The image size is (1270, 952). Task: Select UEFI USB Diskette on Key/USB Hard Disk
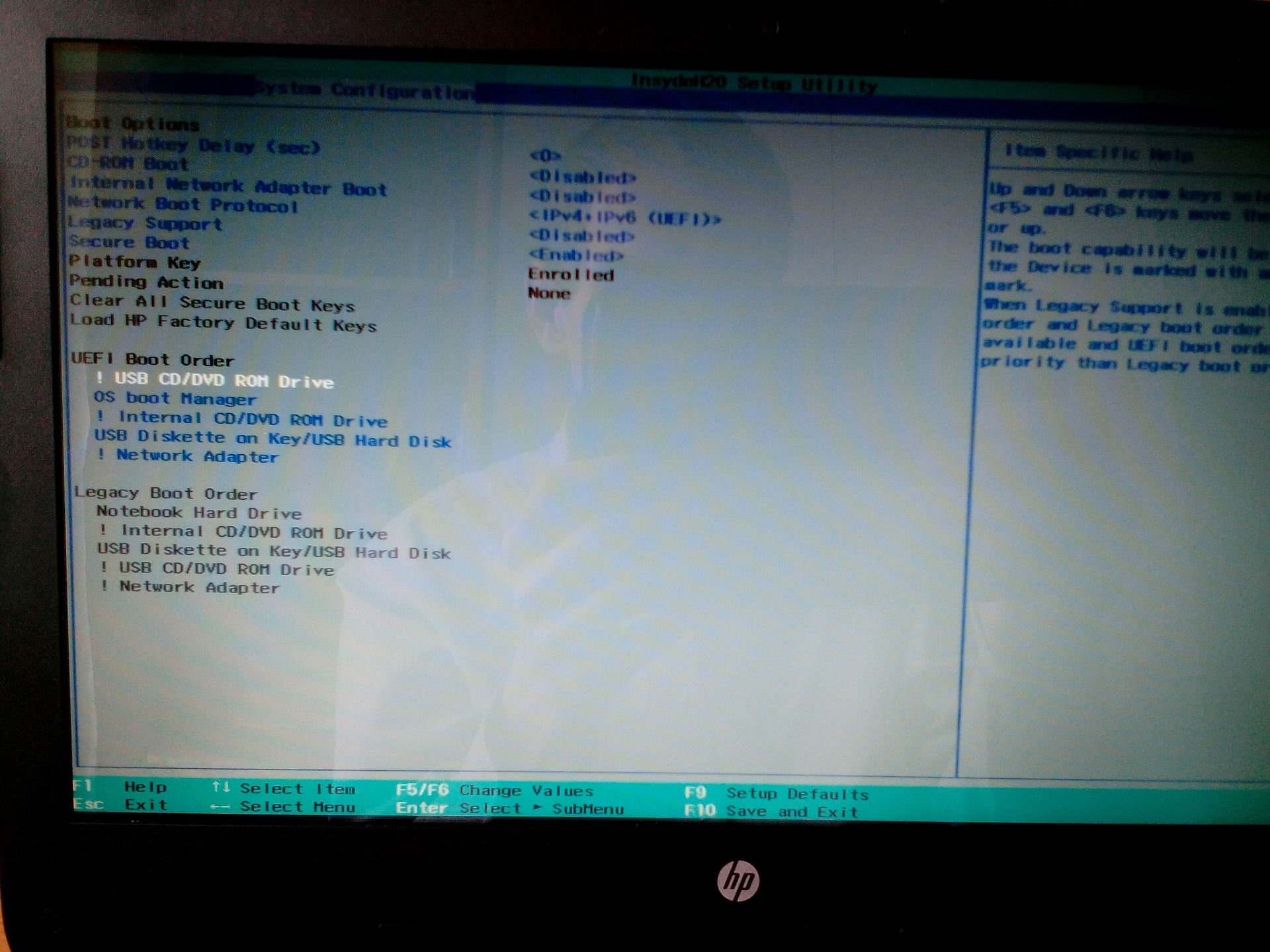(x=273, y=438)
